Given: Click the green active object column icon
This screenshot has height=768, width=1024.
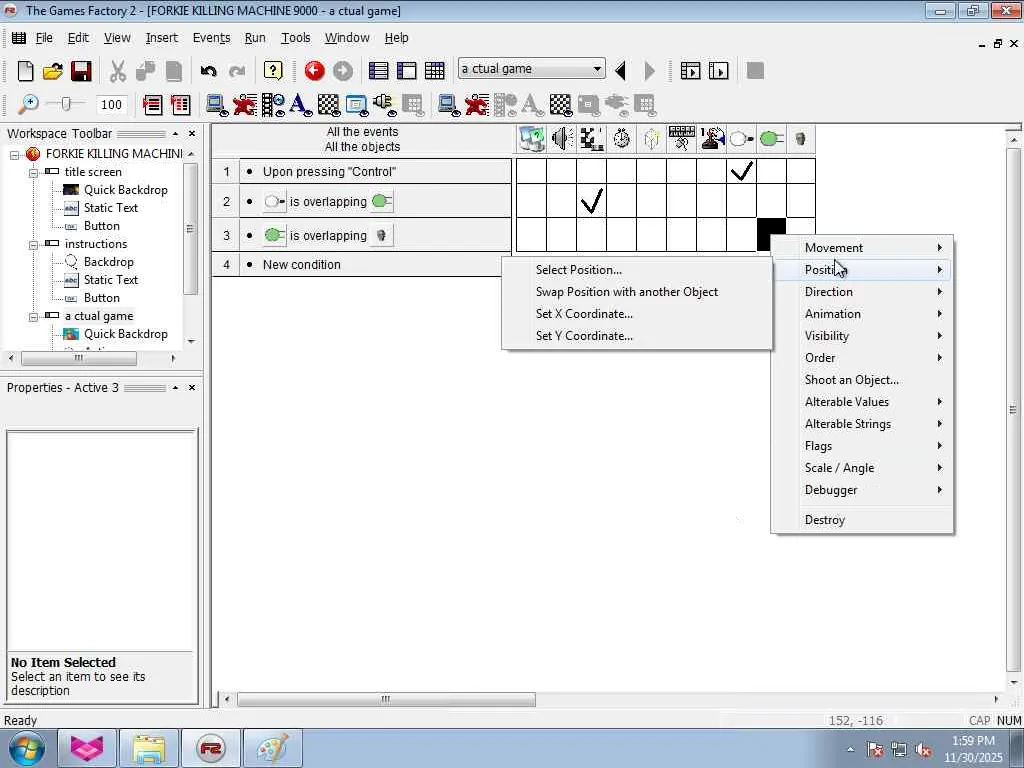Looking at the screenshot, I should [772, 138].
